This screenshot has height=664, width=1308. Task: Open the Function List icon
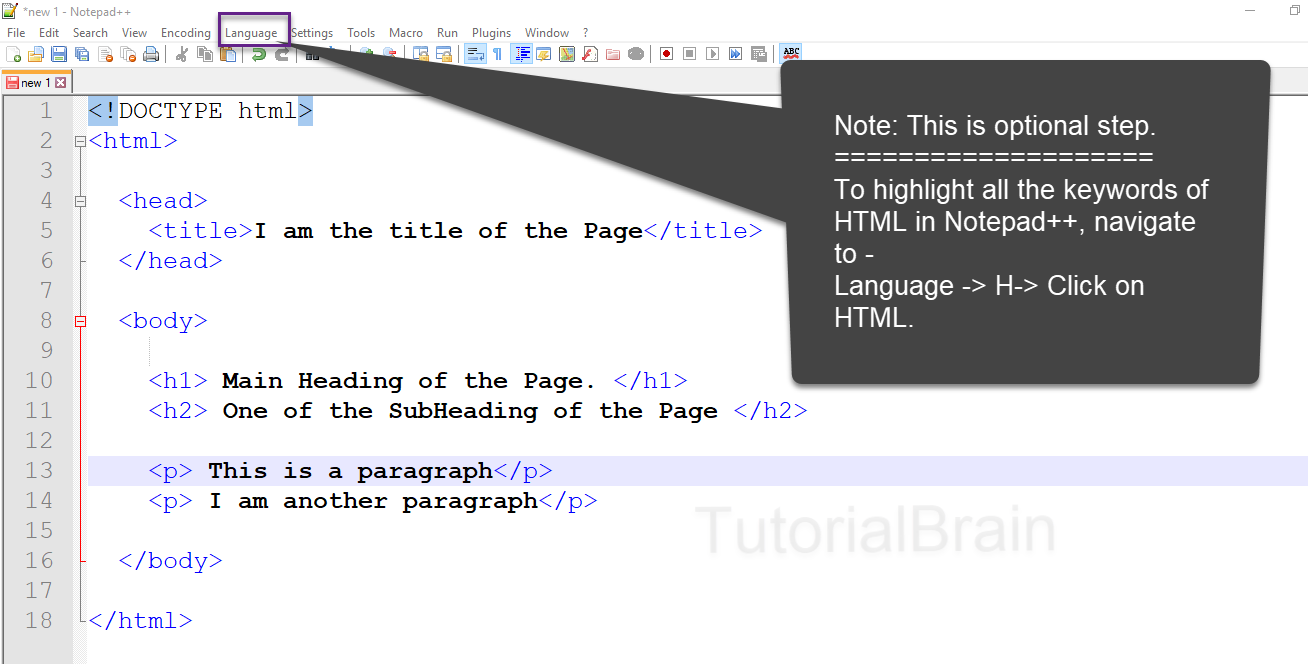pos(589,54)
